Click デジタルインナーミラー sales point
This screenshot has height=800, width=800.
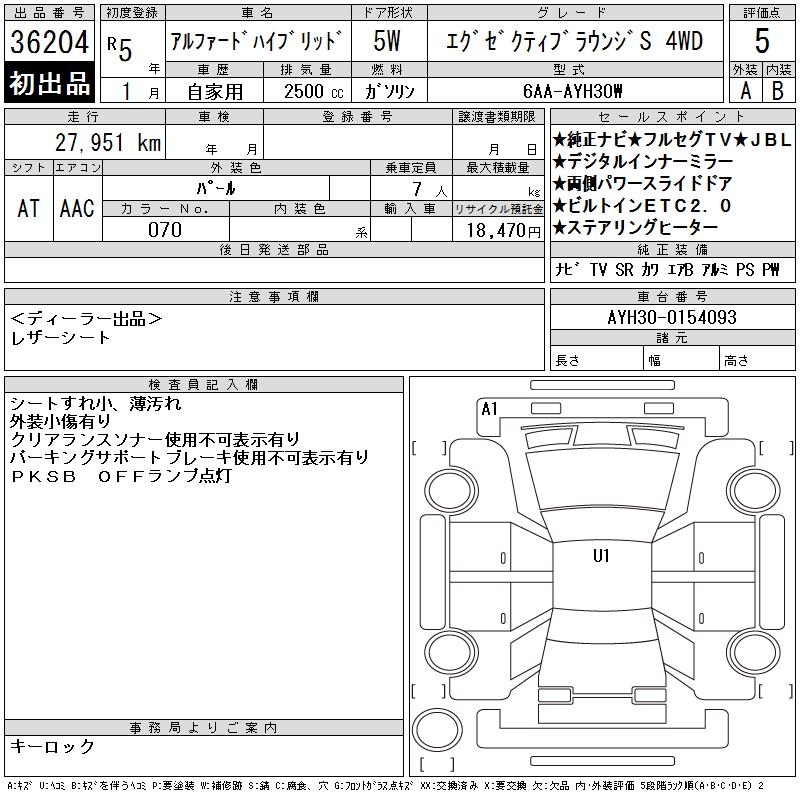643,161
